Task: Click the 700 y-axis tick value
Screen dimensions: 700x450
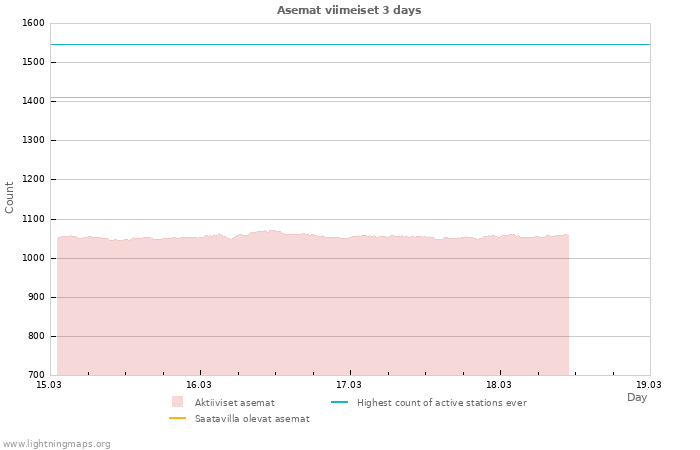Action: (35, 375)
